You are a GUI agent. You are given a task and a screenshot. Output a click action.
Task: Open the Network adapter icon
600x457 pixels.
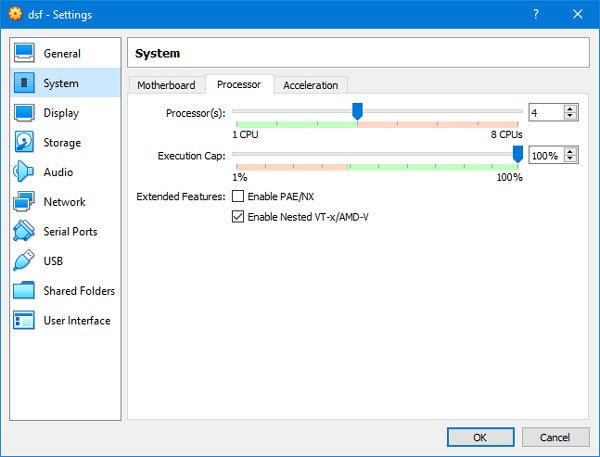click(24, 202)
